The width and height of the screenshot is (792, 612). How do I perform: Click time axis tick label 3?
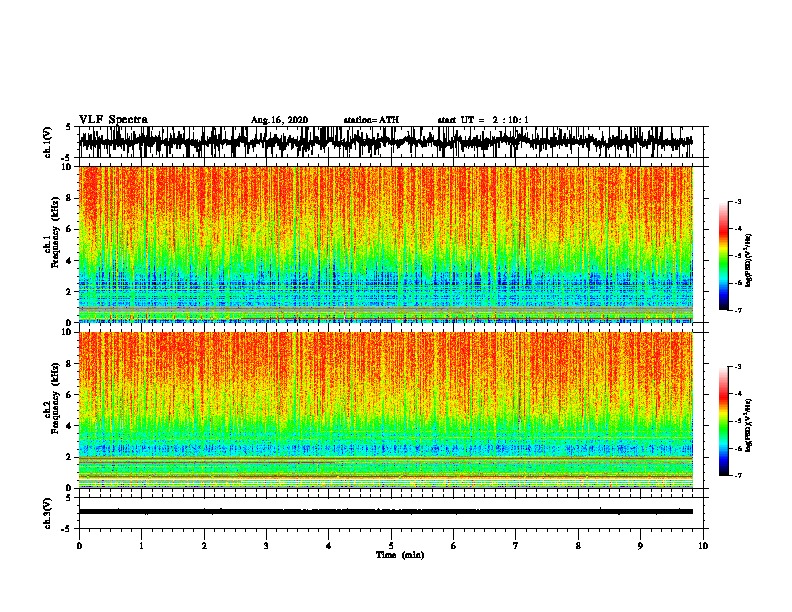266,546
